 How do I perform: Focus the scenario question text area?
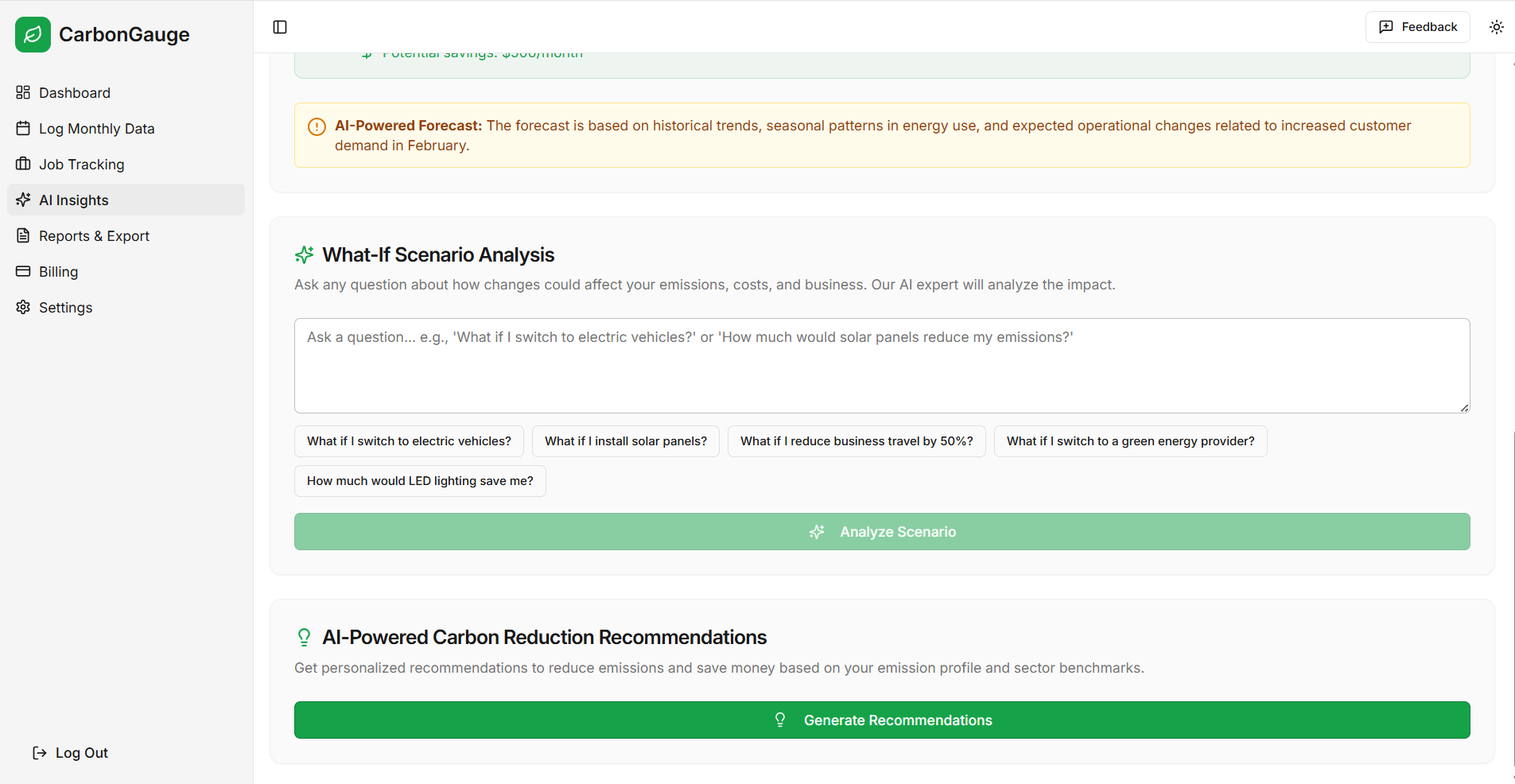882,366
